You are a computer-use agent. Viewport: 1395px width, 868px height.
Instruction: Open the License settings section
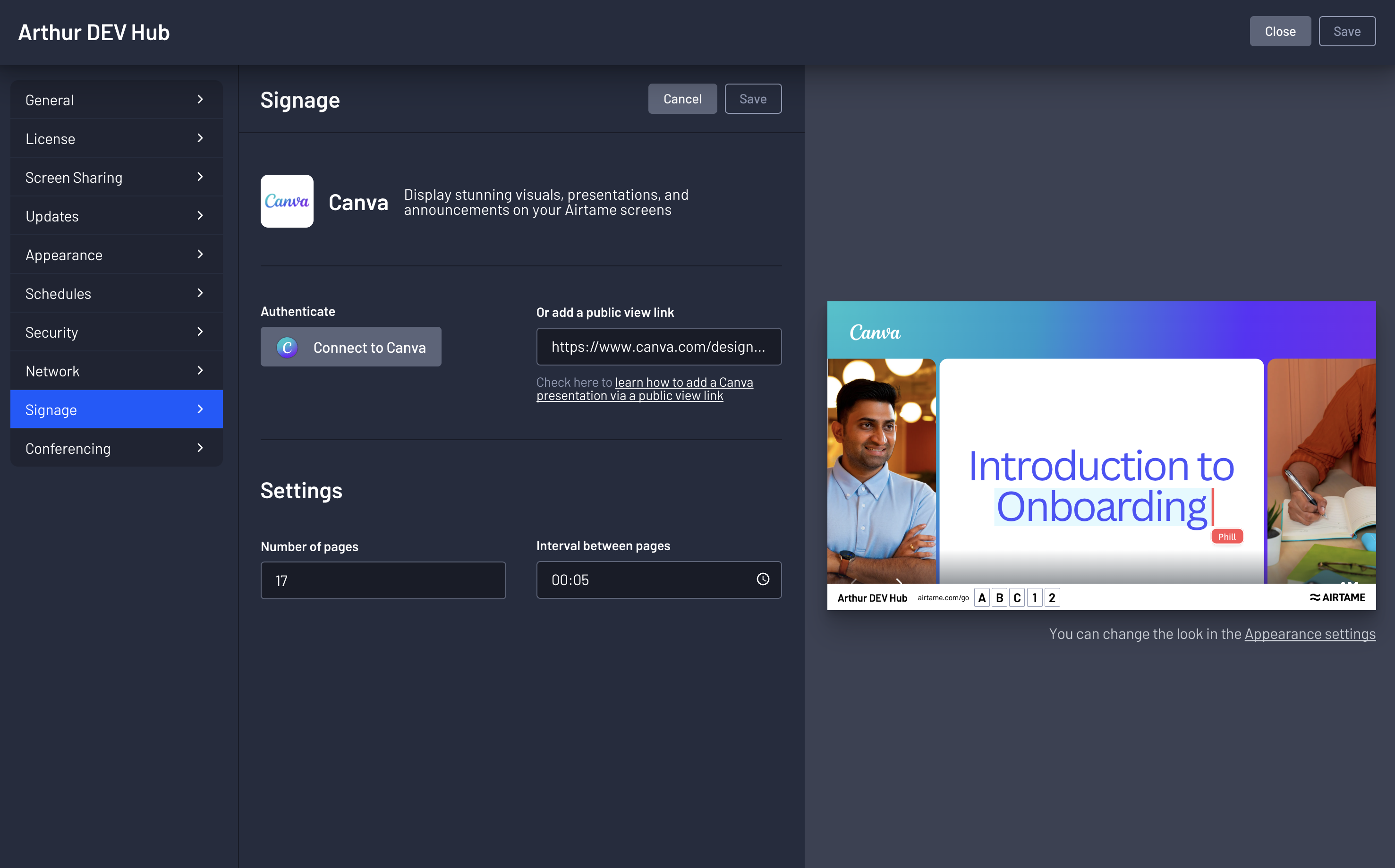[117, 138]
